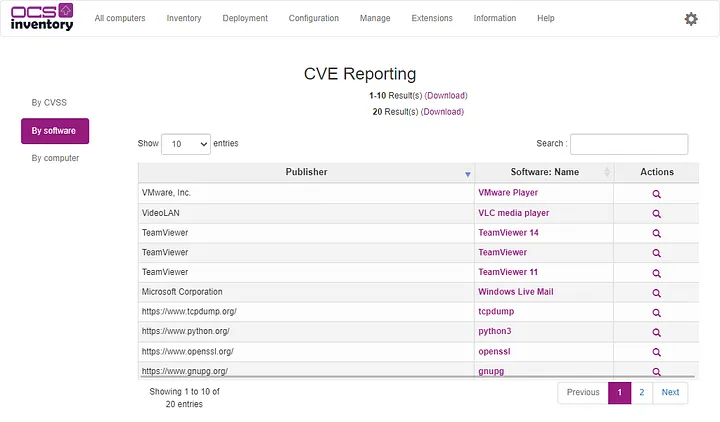The width and height of the screenshot is (720, 422).
Task: Open the Information menu
Action: pos(495,18)
